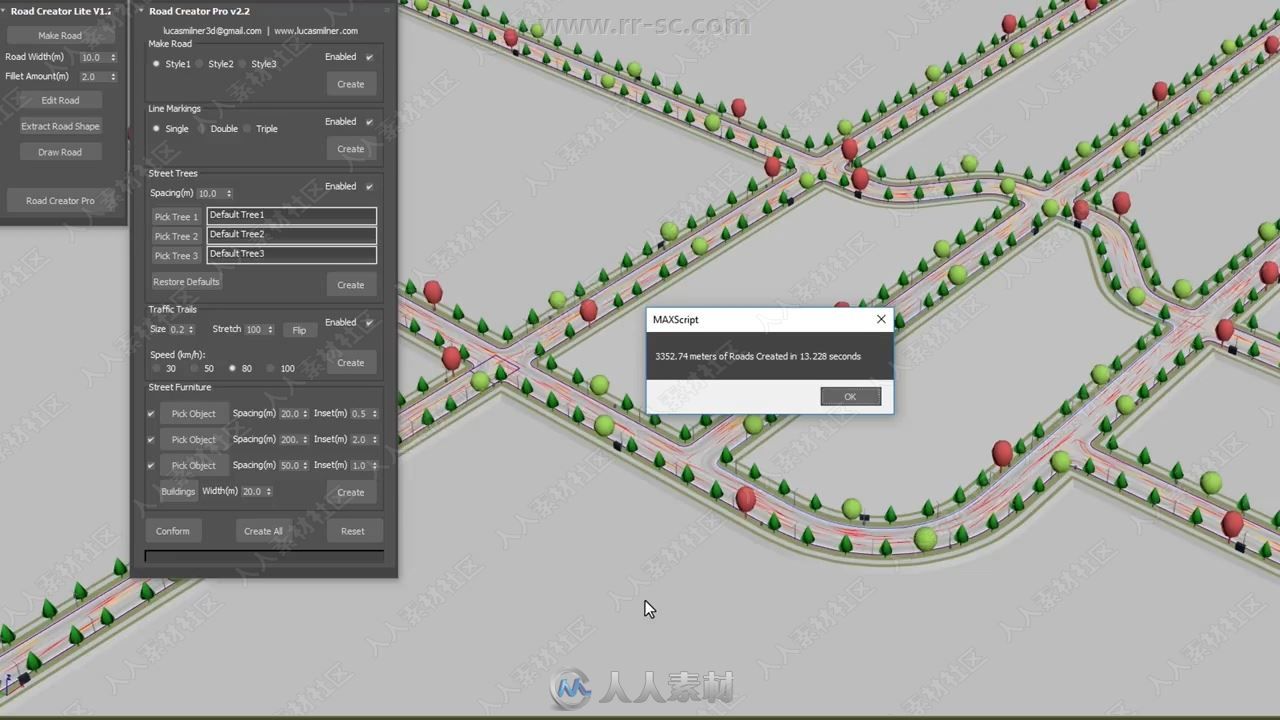The image size is (1280, 720).
Task: Click Create in Street Furniture group
Action: 351,492
